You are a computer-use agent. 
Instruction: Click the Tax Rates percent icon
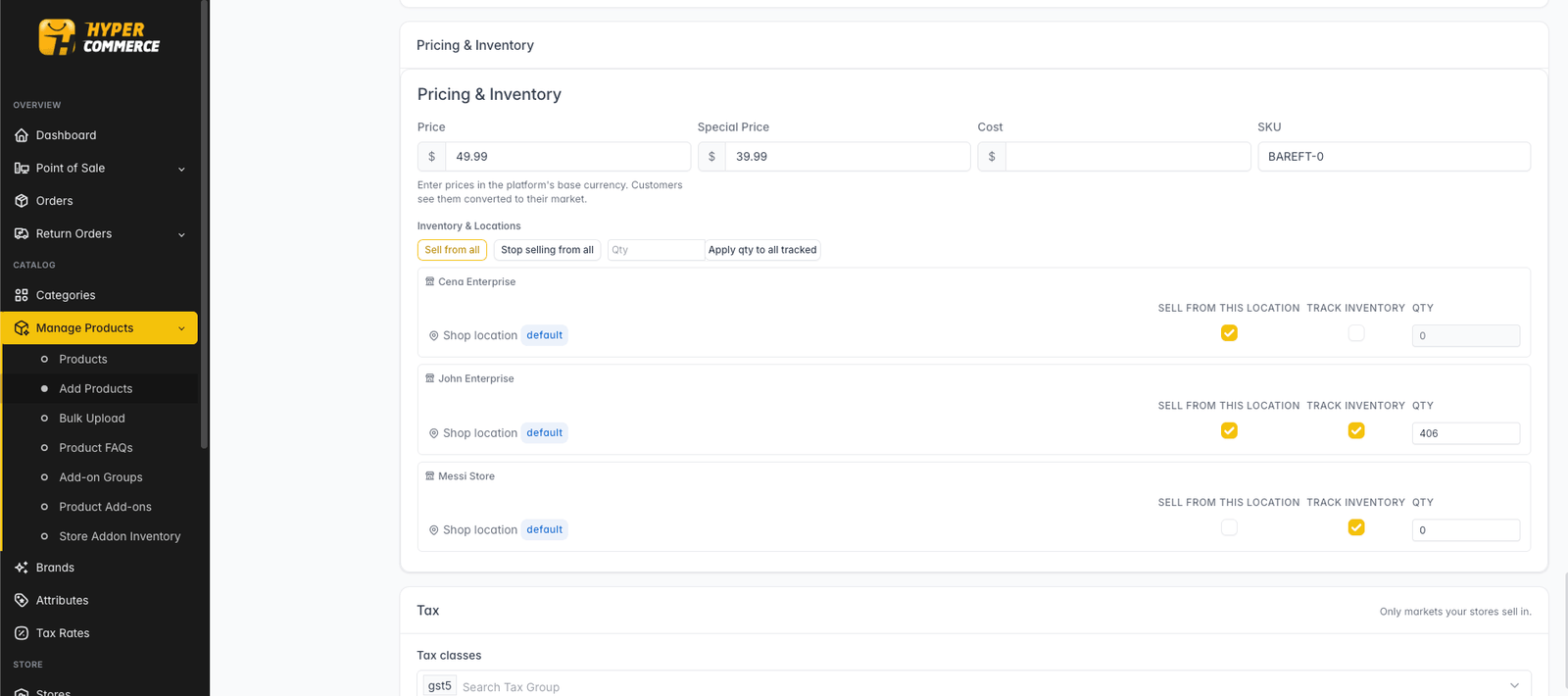[x=22, y=633]
